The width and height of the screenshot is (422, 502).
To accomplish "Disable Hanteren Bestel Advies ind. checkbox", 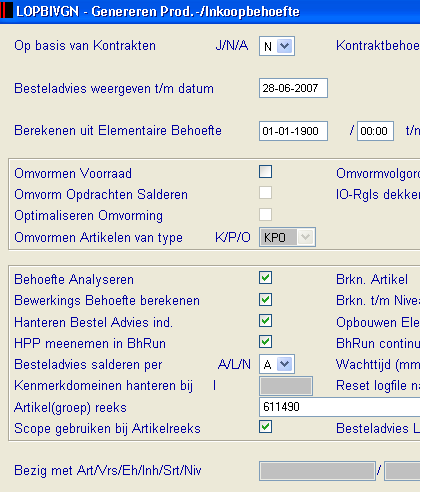I will [265, 321].
